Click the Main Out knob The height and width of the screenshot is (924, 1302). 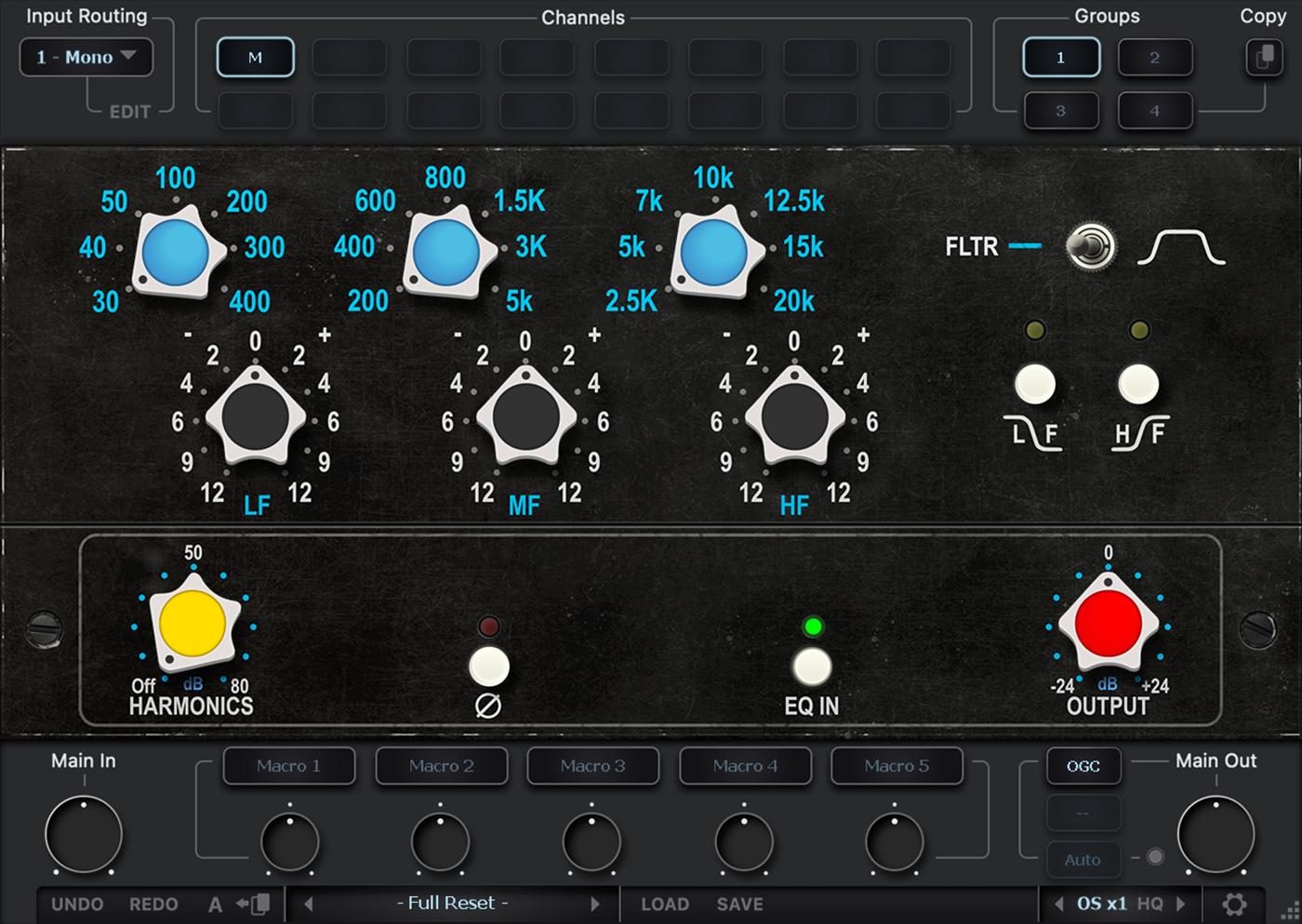(1215, 834)
